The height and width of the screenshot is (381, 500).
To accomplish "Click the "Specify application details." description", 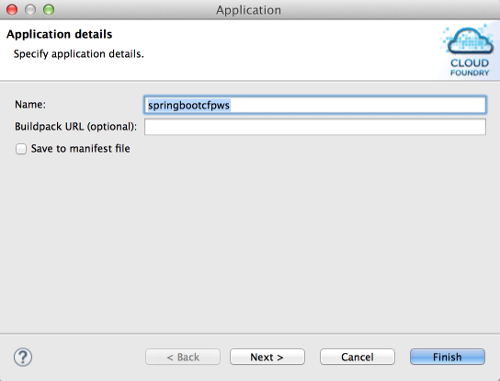I will (79, 54).
